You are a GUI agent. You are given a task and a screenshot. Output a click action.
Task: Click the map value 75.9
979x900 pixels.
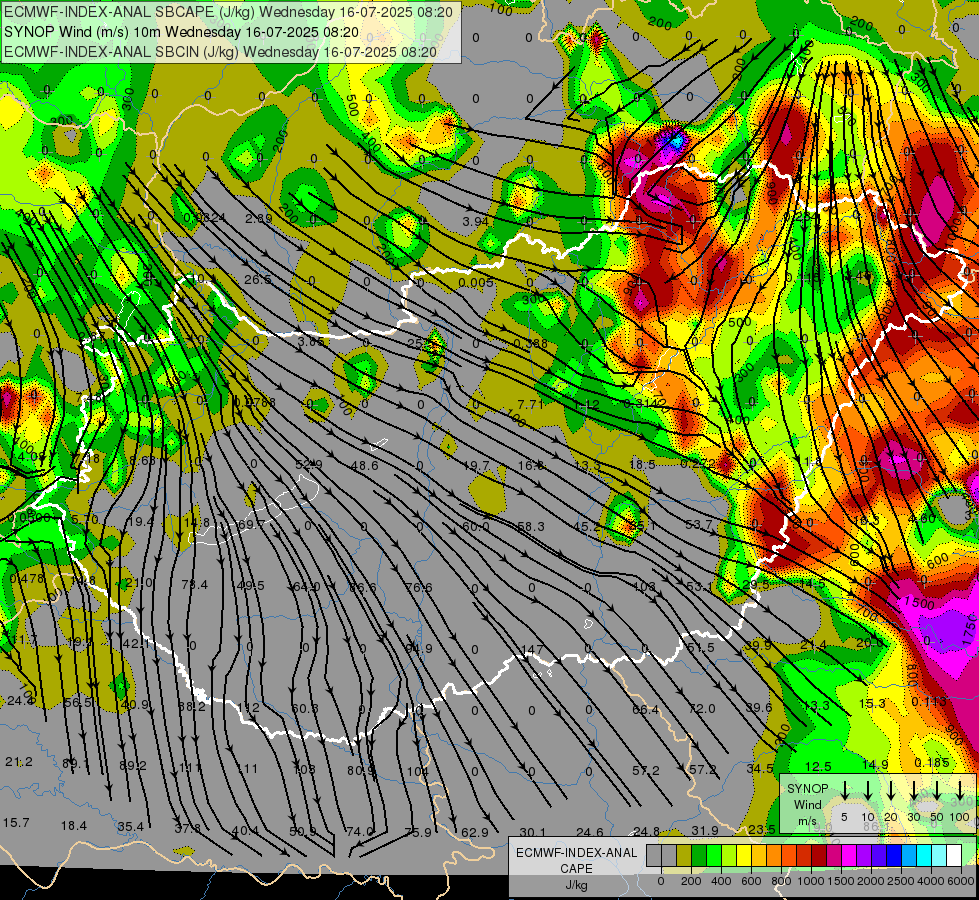pyautogui.click(x=418, y=832)
